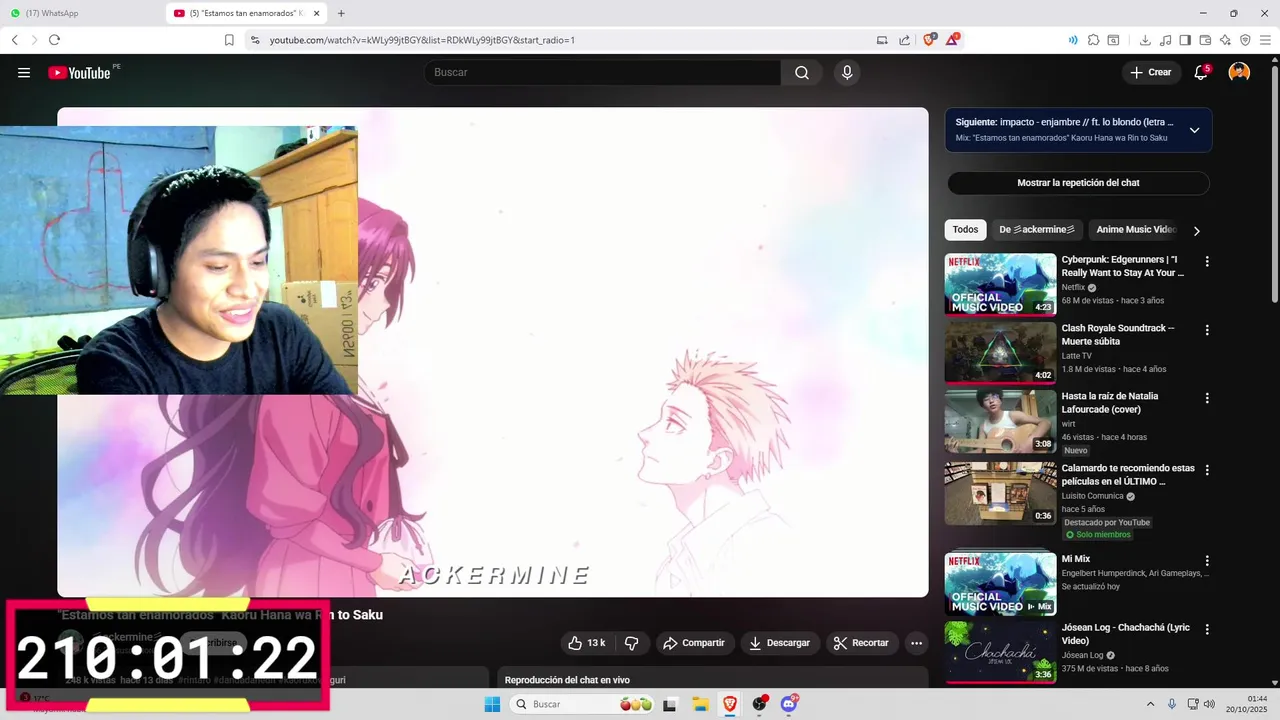The width and height of the screenshot is (1280, 720).
Task: Like the video with 13 k
Action: [587, 643]
